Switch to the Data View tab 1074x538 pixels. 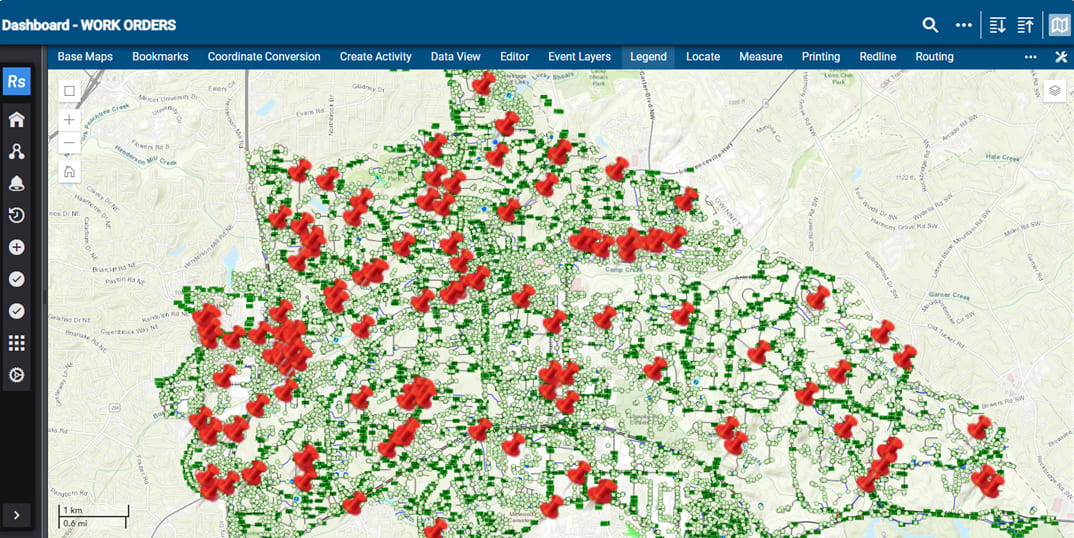pyautogui.click(x=455, y=57)
